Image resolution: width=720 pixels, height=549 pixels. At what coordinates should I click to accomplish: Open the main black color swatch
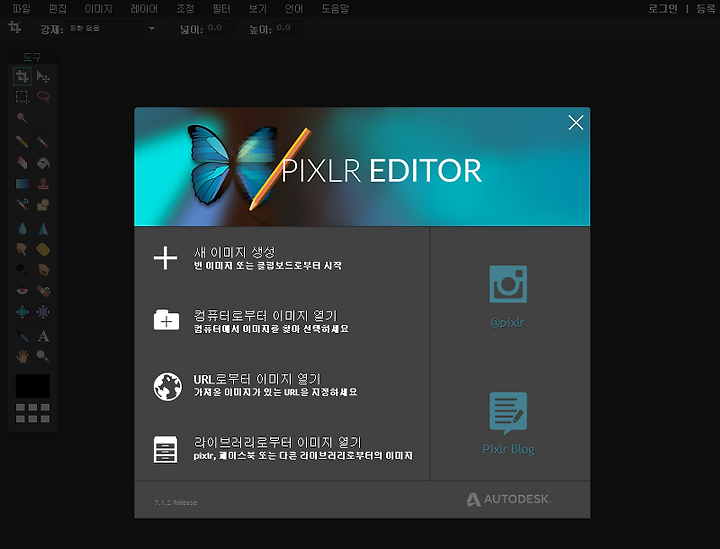pyautogui.click(x=33, y=386)
